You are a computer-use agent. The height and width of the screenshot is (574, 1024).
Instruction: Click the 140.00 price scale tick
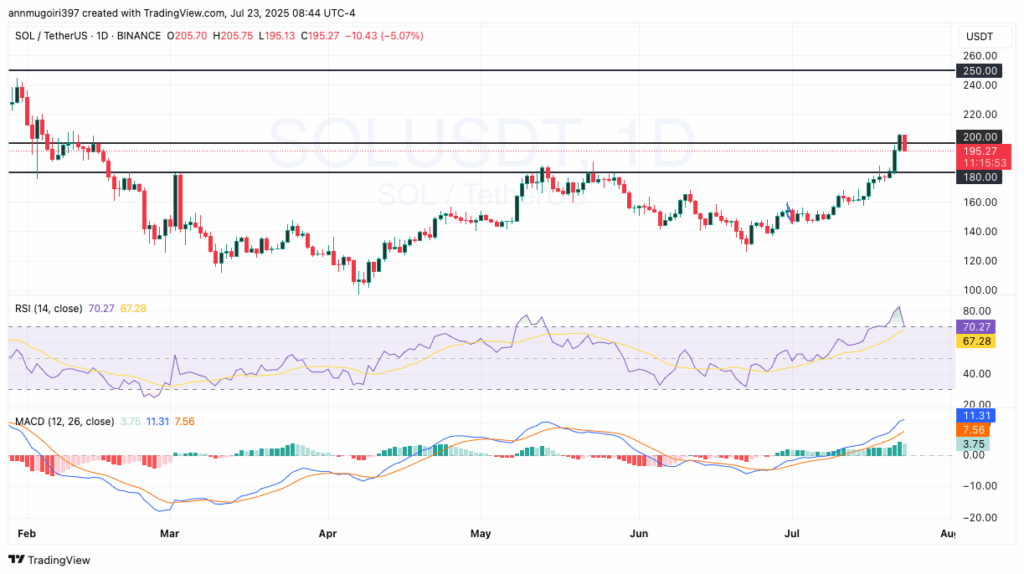980,231
